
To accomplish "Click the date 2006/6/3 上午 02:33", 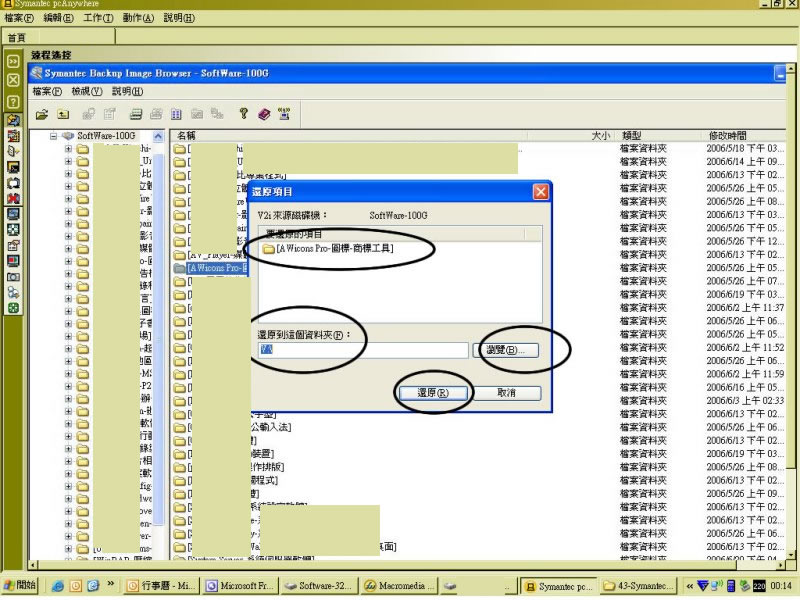I will pos(745,401).
